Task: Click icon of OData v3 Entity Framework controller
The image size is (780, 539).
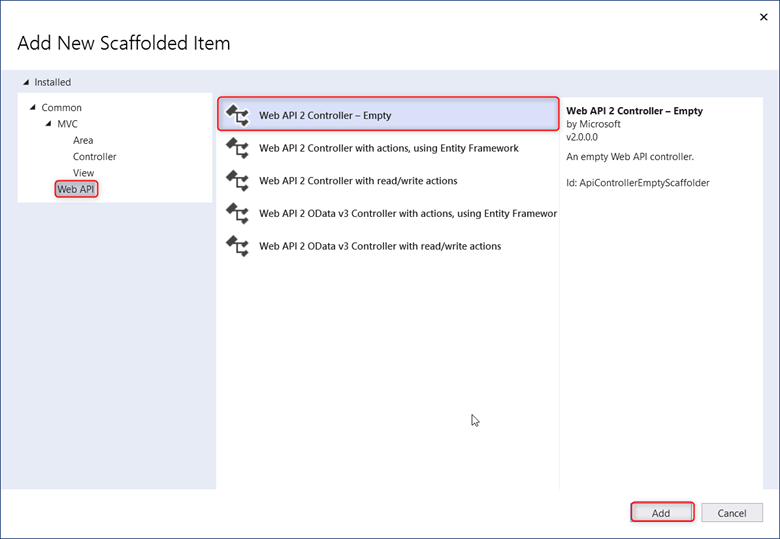Action: pos(237,213)
